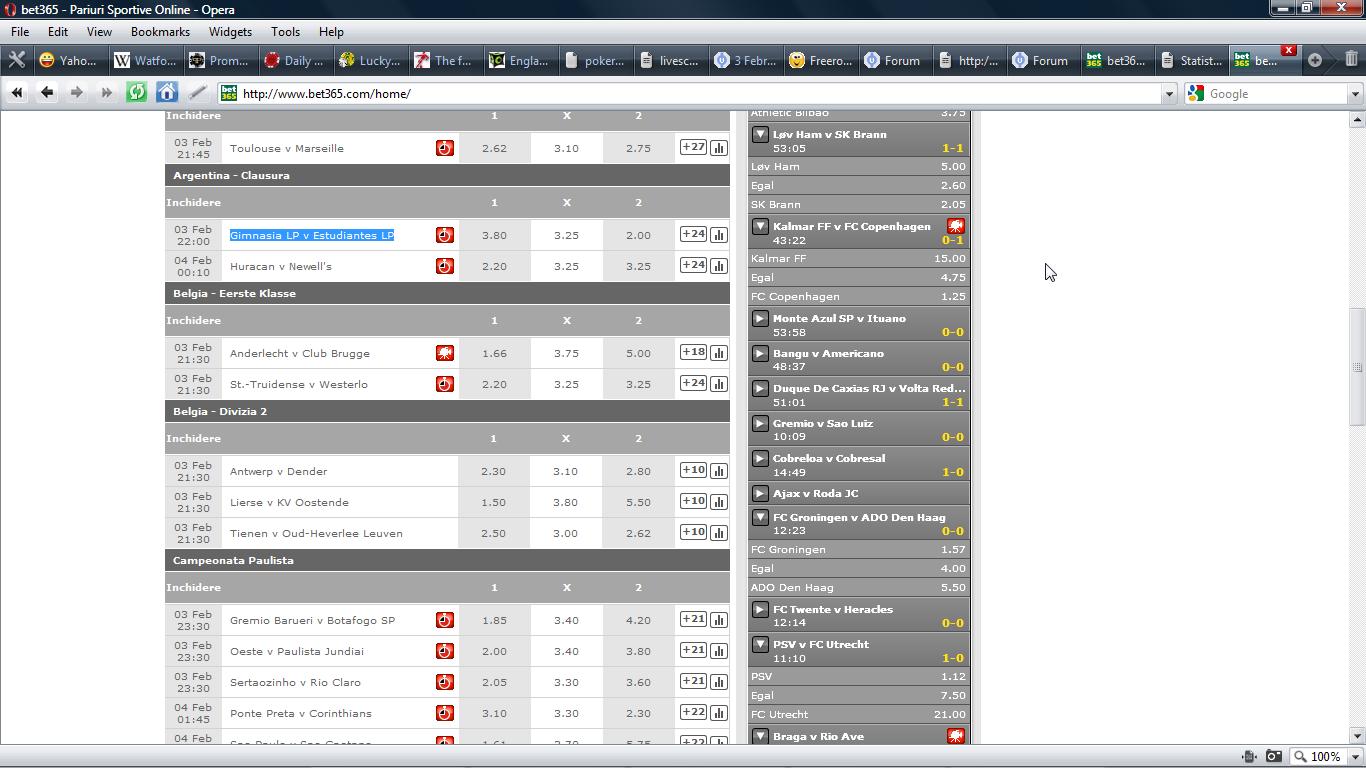Screen dimensions: 1366x768
Task: Open the address bar history dropdown
Action: [x=1168, y=94]
